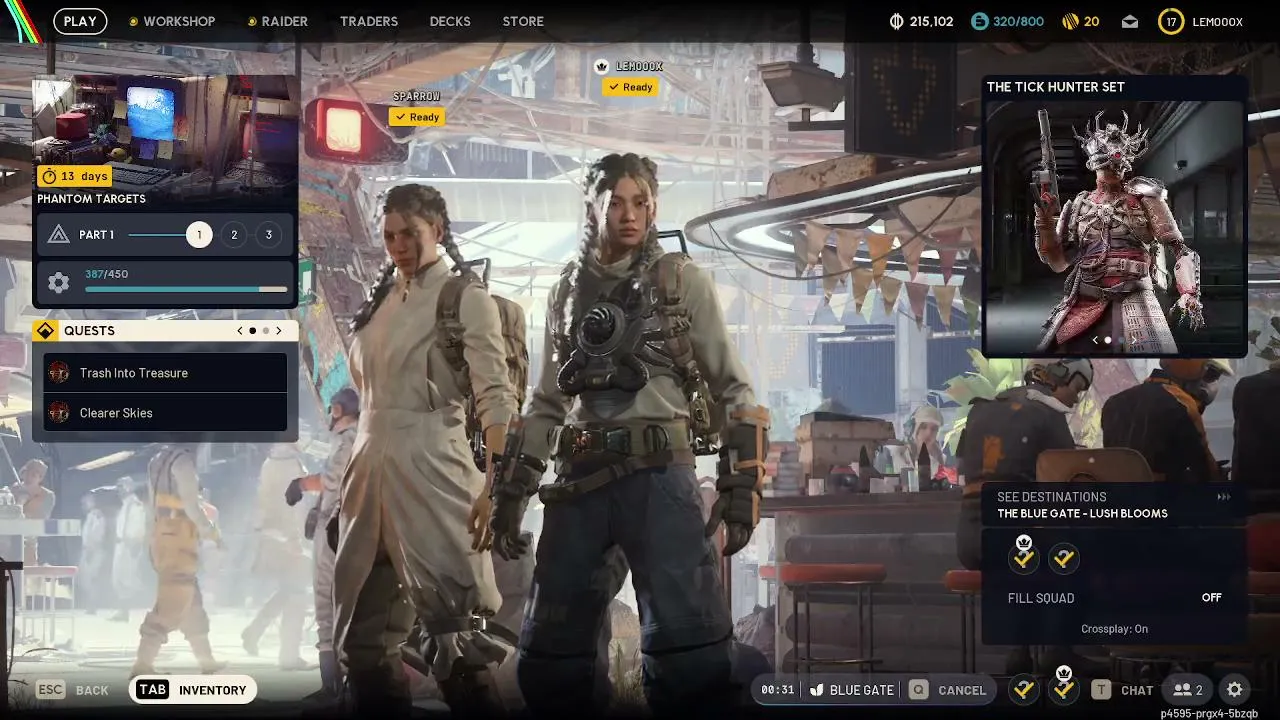Click the bottom-bar leader ready checkmark
Screen dimensions: 1280x720
tap(1064, 689)
